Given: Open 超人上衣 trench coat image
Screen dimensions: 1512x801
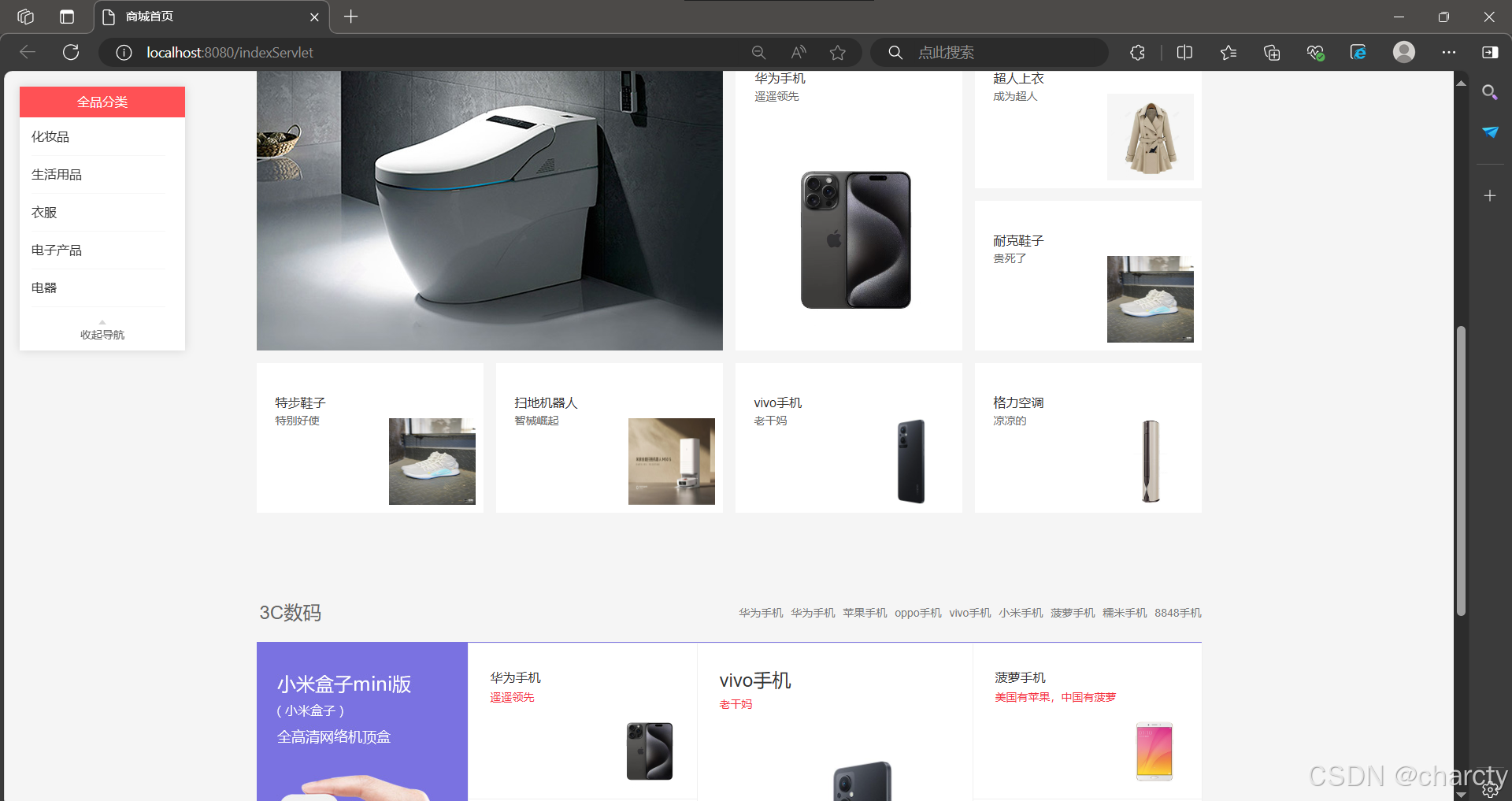Looking at the screenshot, I should point(1151,137).
